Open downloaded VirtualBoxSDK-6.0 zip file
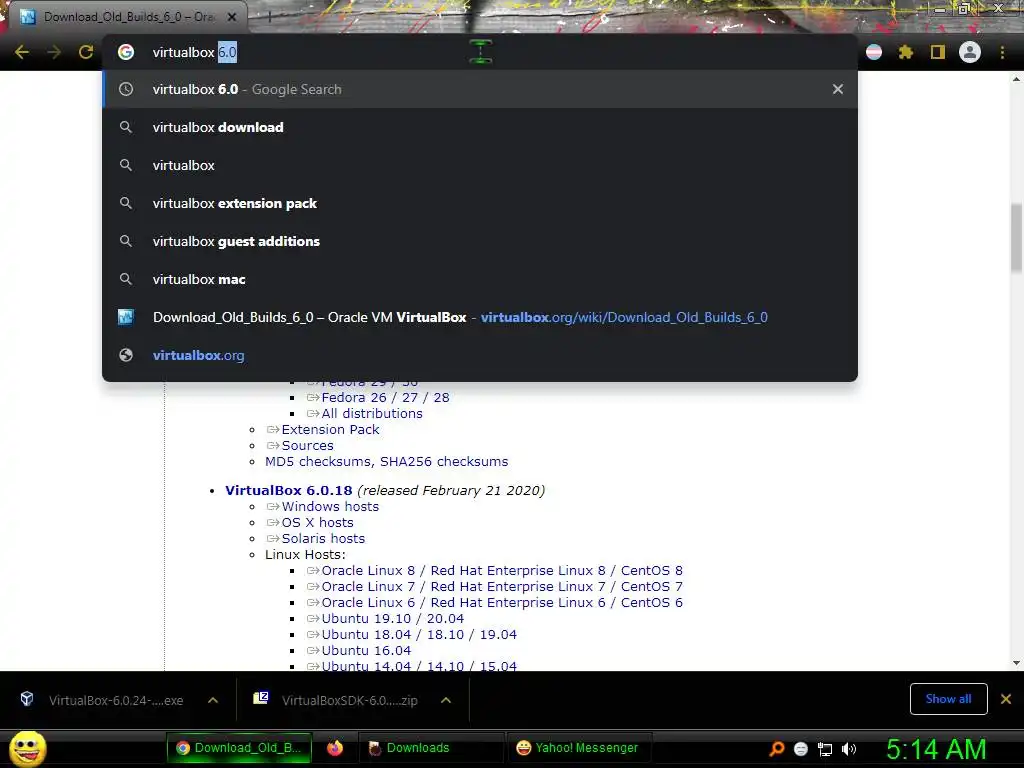This screenshot has width=1024, height=768. 349,700
